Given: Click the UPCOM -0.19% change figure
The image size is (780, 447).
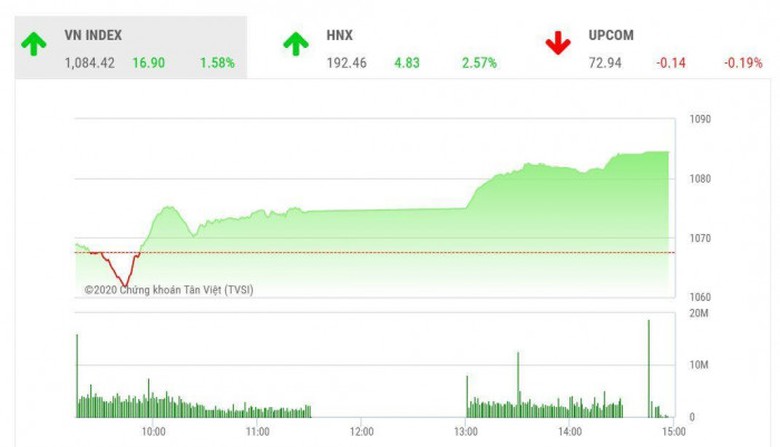Looking at the screenshot, I should coord(741,62).
